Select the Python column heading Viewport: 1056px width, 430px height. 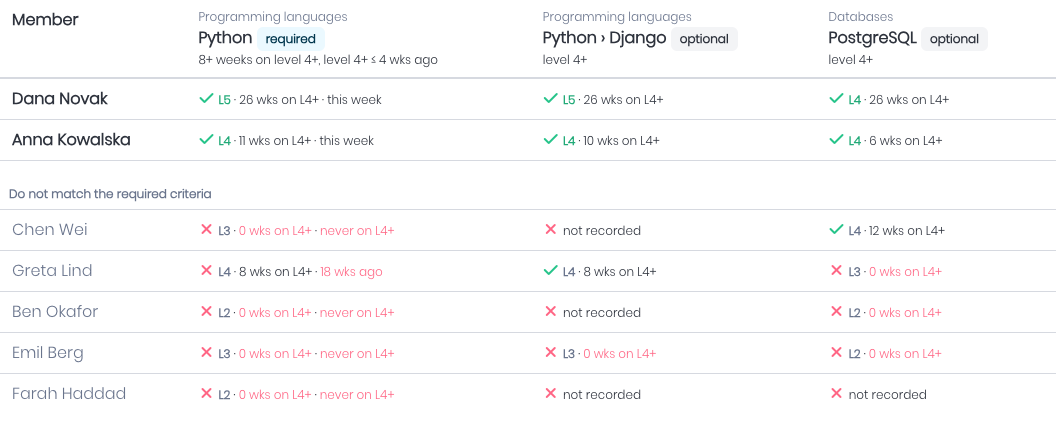(x=225, y=38)
